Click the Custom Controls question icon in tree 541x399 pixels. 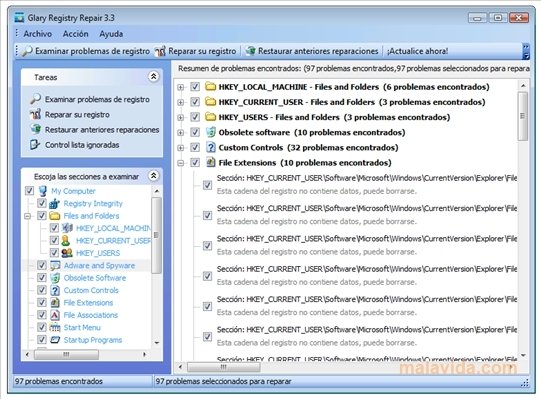(55, 290)
